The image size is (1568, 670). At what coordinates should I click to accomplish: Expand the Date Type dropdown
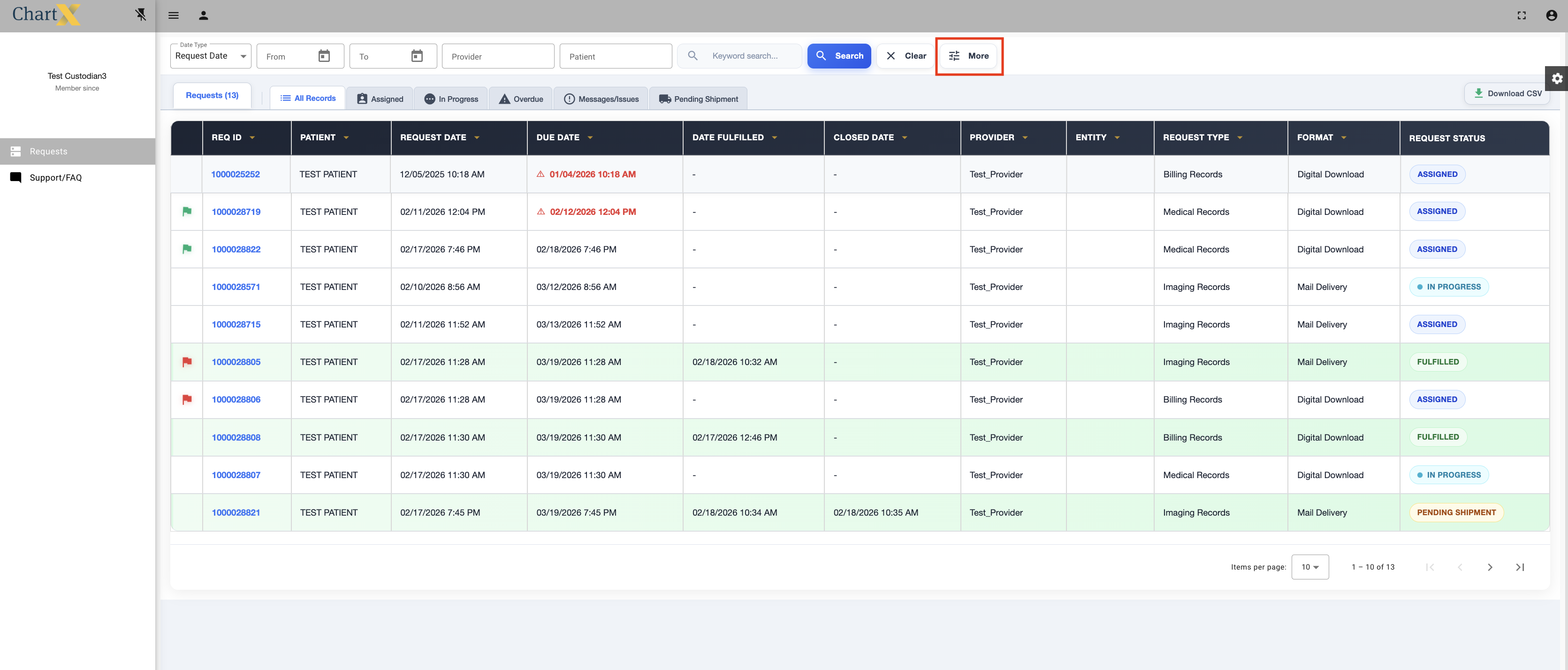[211, 56]
